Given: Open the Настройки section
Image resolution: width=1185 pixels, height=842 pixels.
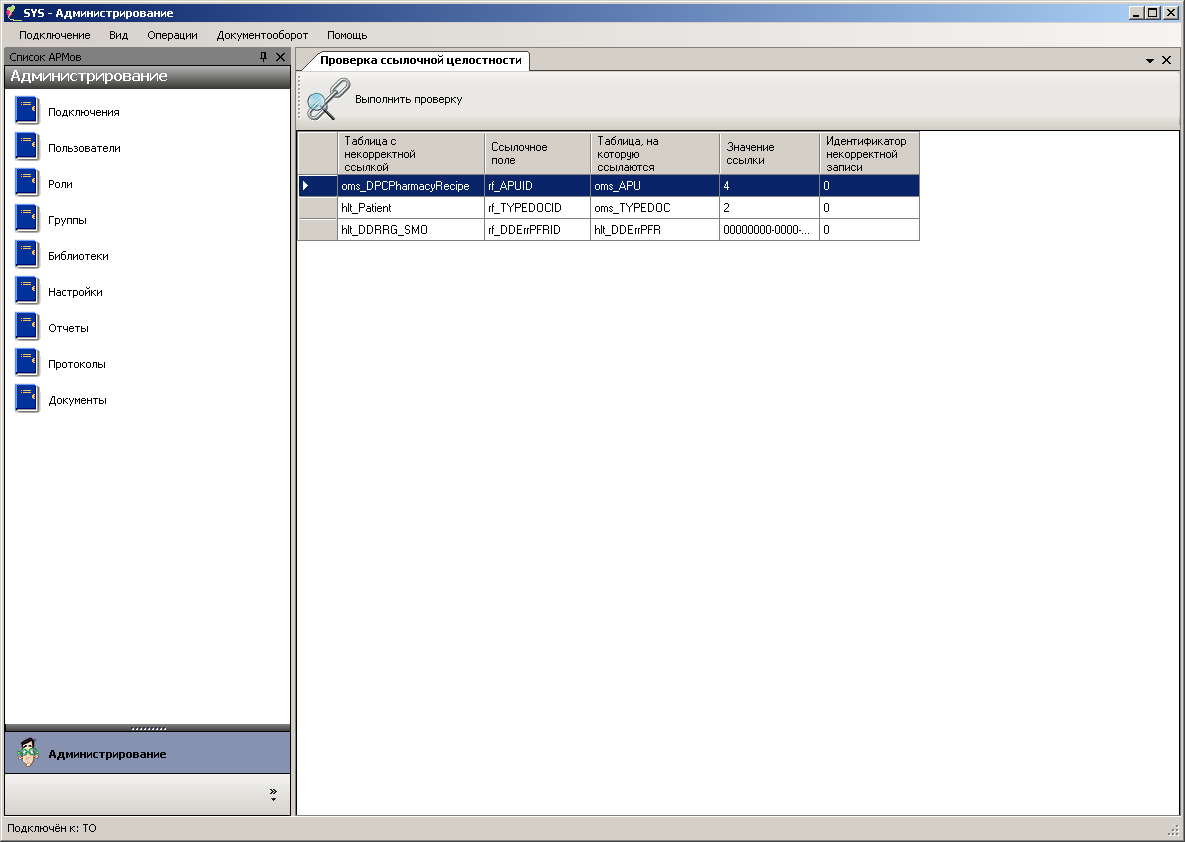Looking at the screenshot, I should coord(75,292).
